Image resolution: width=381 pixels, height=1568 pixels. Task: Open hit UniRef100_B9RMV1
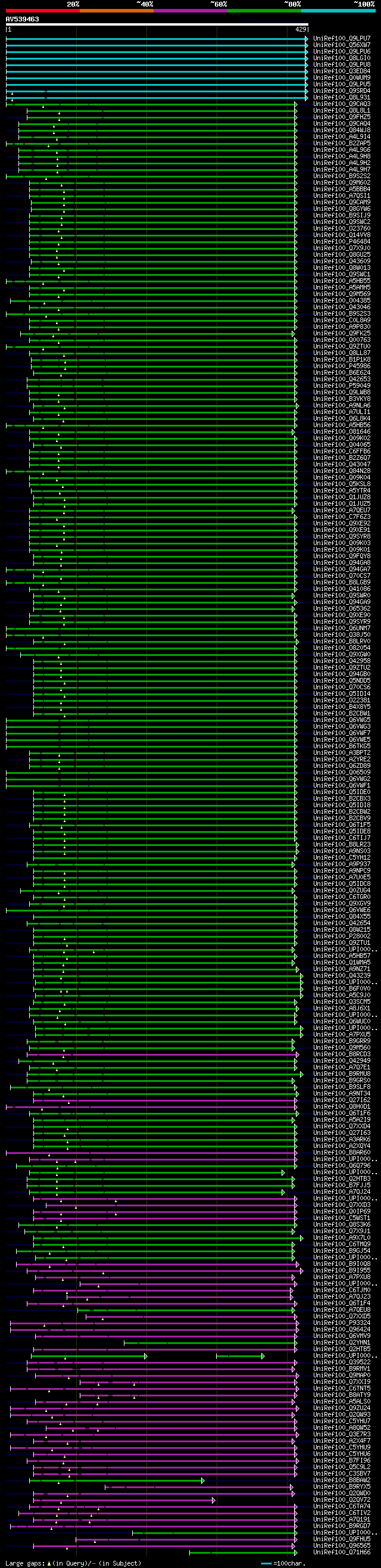[x=342, y=1369]
